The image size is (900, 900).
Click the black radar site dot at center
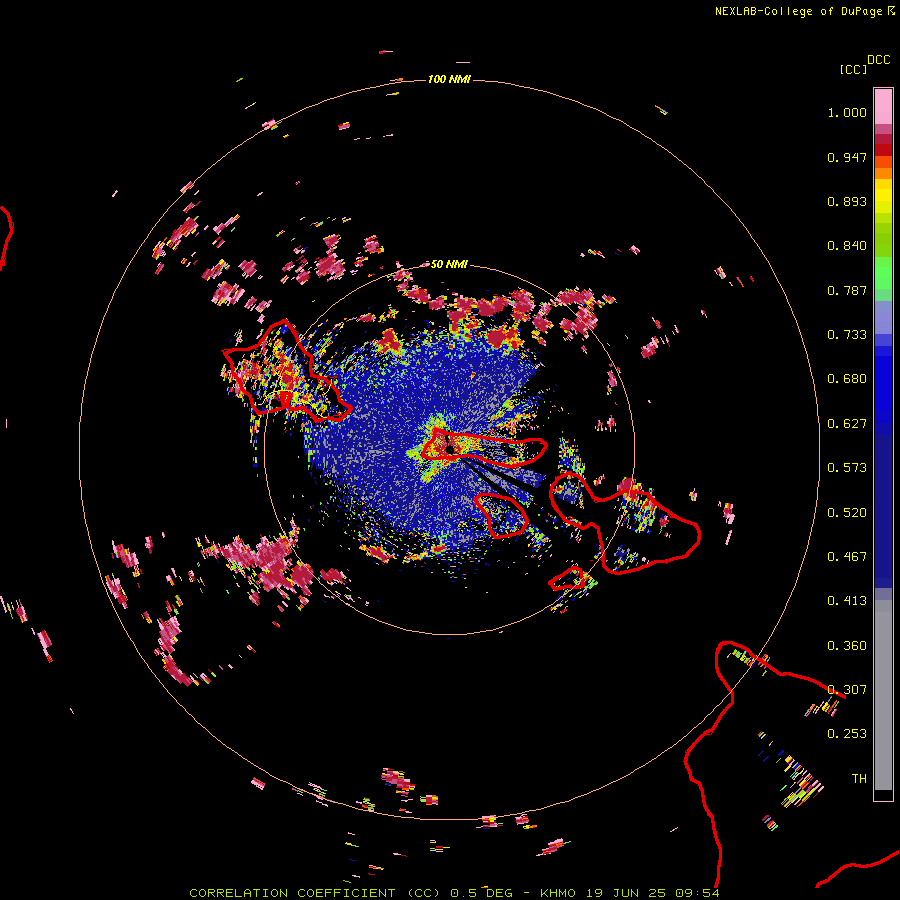[451, 449]
